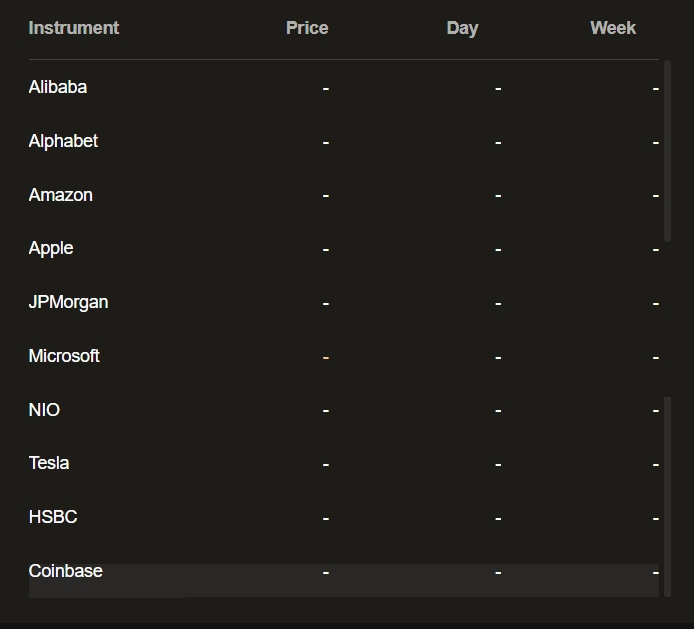Click the Day column header
Viewport: 694px width, 629px height.
462,28
